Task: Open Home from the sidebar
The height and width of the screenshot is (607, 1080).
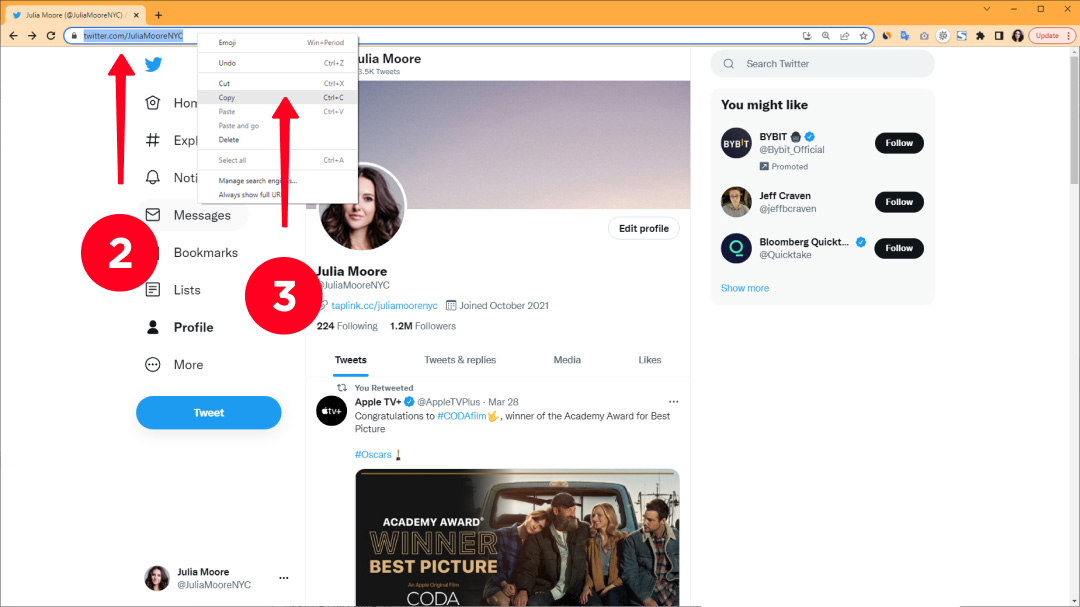Action: 171,103
